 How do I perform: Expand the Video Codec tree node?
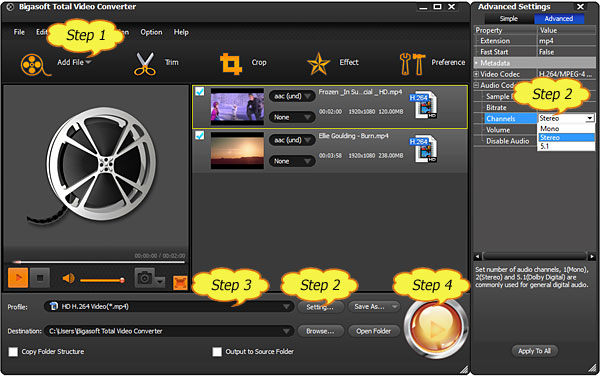tap(476, 74)
